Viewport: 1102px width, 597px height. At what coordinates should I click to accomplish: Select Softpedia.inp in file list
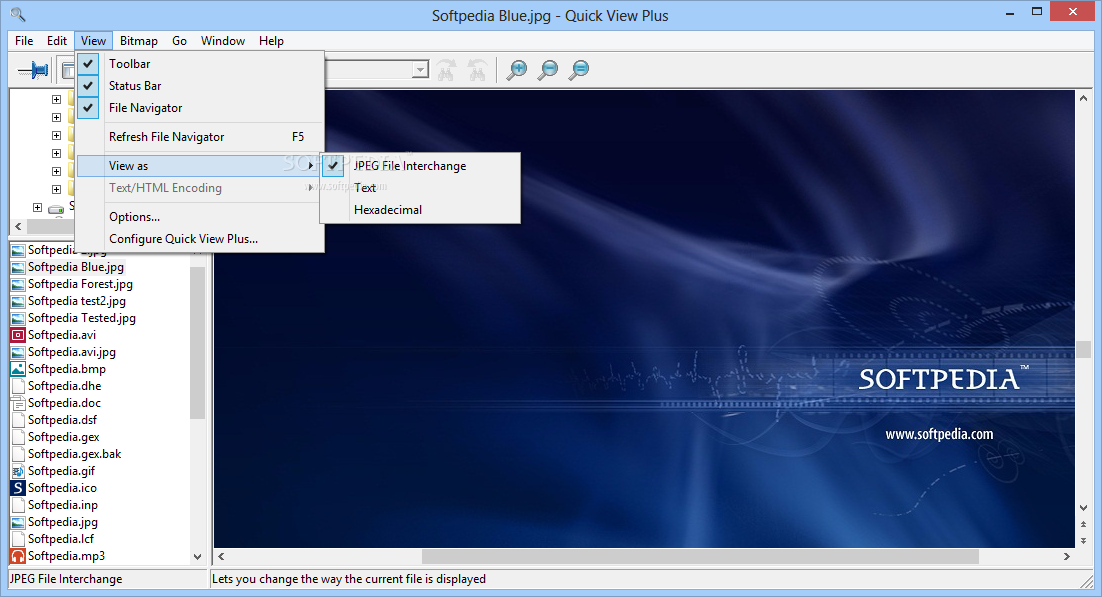(63, 505)
